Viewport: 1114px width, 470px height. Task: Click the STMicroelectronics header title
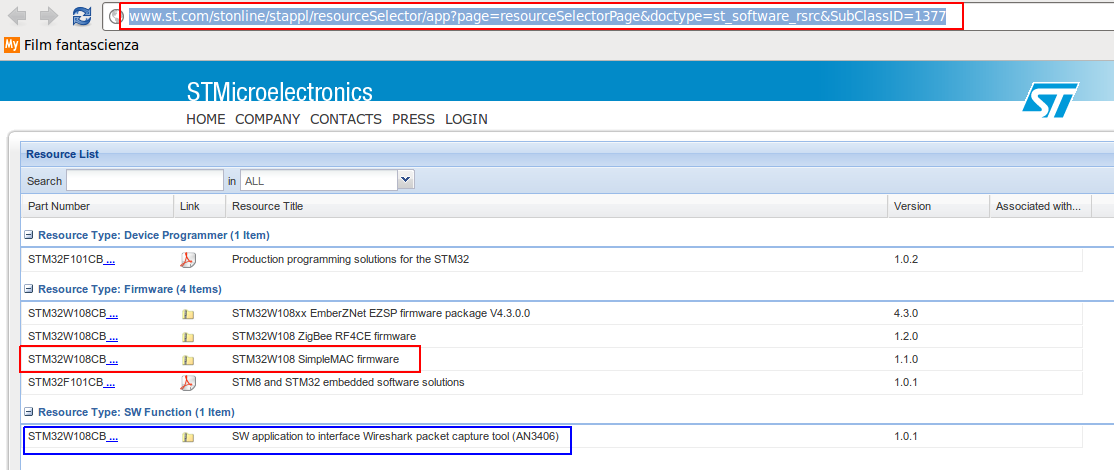pyautogui.click(x=280, y=92)
